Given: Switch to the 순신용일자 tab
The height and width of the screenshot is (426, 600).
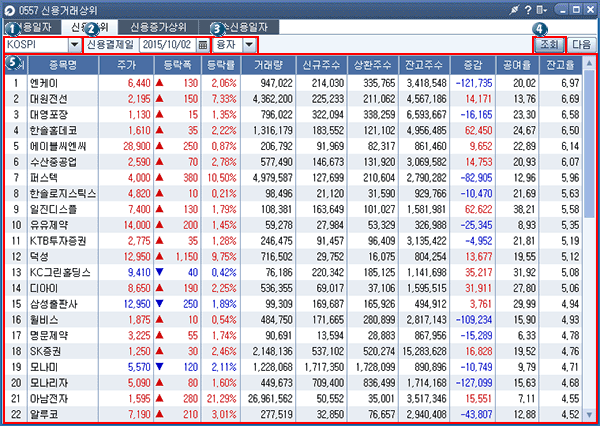Looking at the screenshot, I should [x=239, y=27].
